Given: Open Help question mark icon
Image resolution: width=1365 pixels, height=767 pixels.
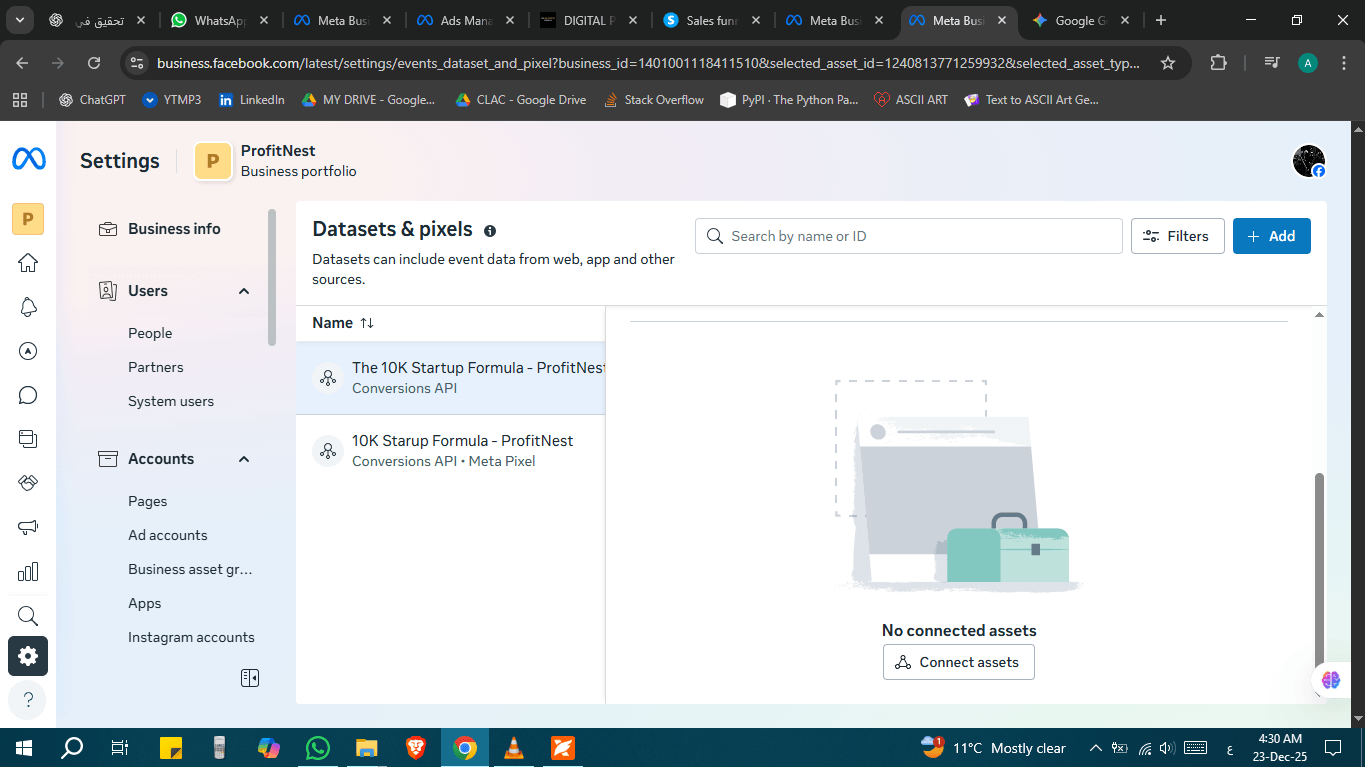Looking at the screenshot, I should point(28,699).
